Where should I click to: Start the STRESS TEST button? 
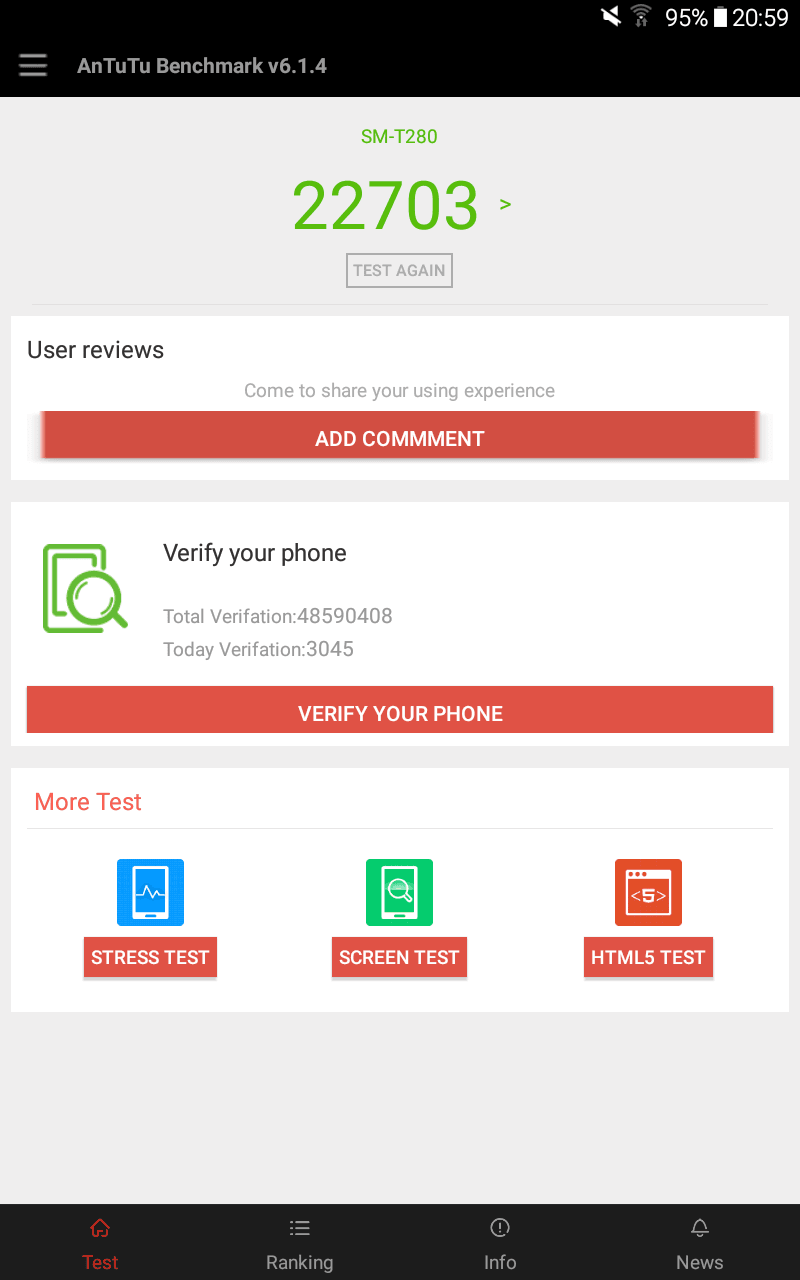tap(150, 957)
